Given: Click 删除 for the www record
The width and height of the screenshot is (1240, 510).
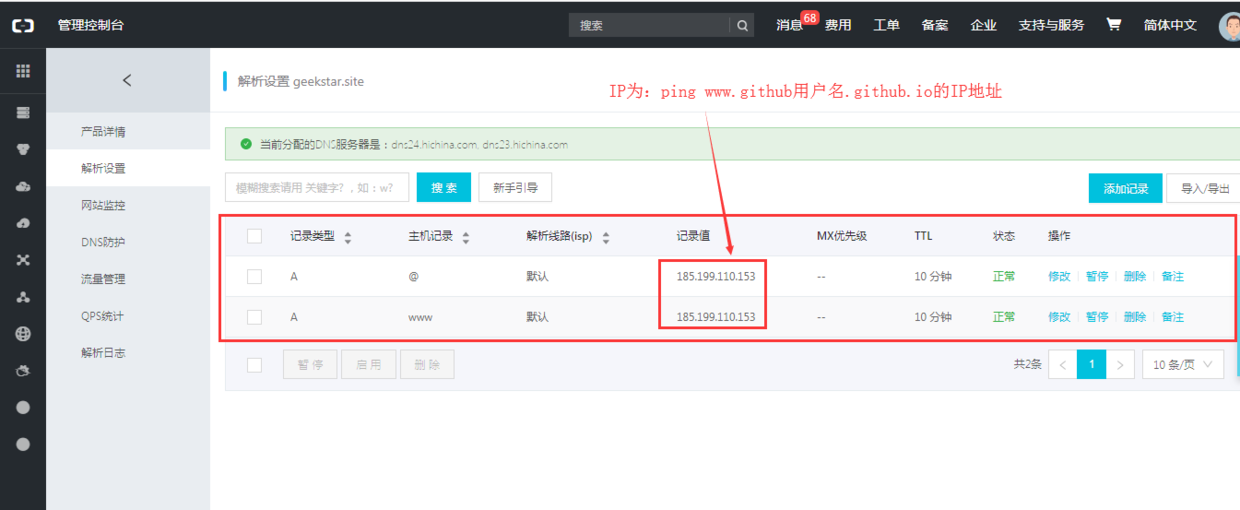Looking at the screenshot, I should [1135, 317].
